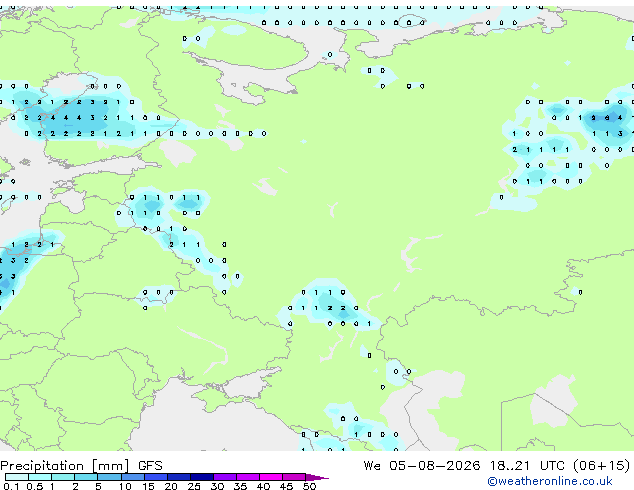
Task: Click the '0.1' legend scale label
Action: pyautogui.click(x=11, y=486)
